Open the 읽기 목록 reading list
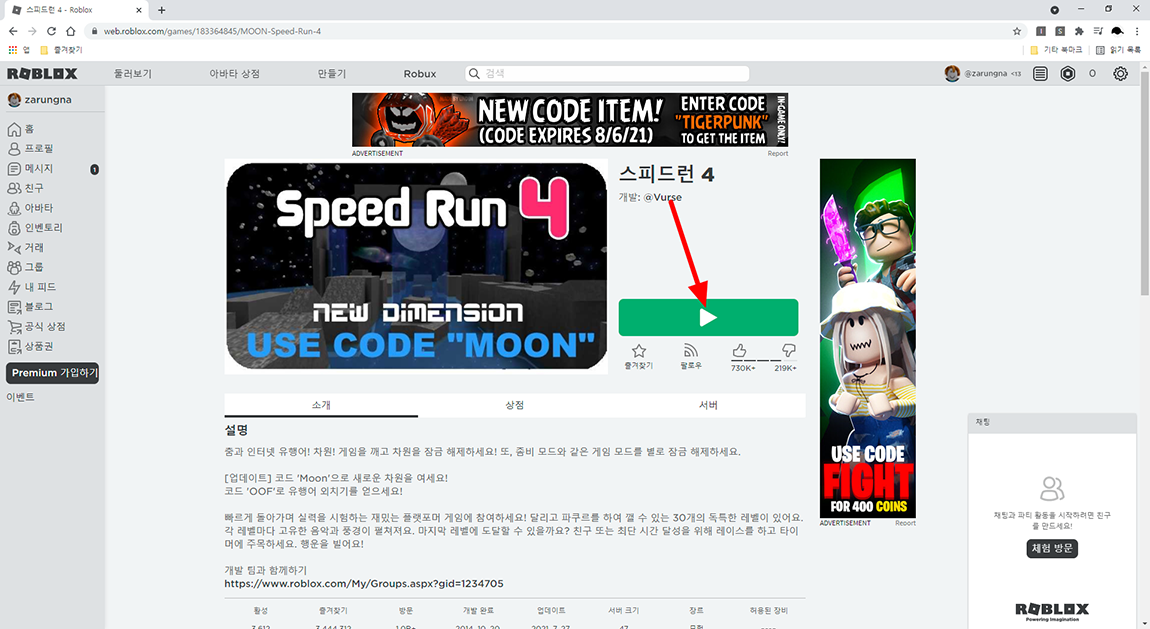This screenshot has height=629, width=1150. [1118, 50]
